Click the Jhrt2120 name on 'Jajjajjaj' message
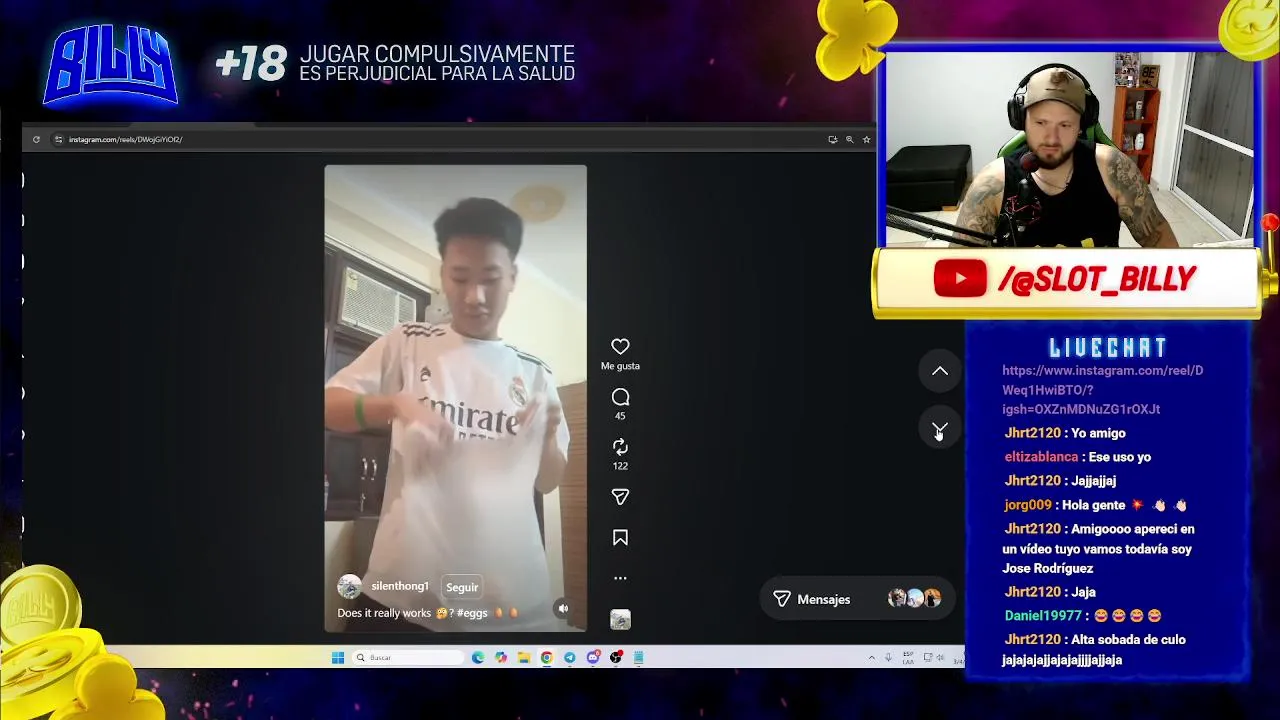1280x720 pixels. click(x=1032, y=481)
